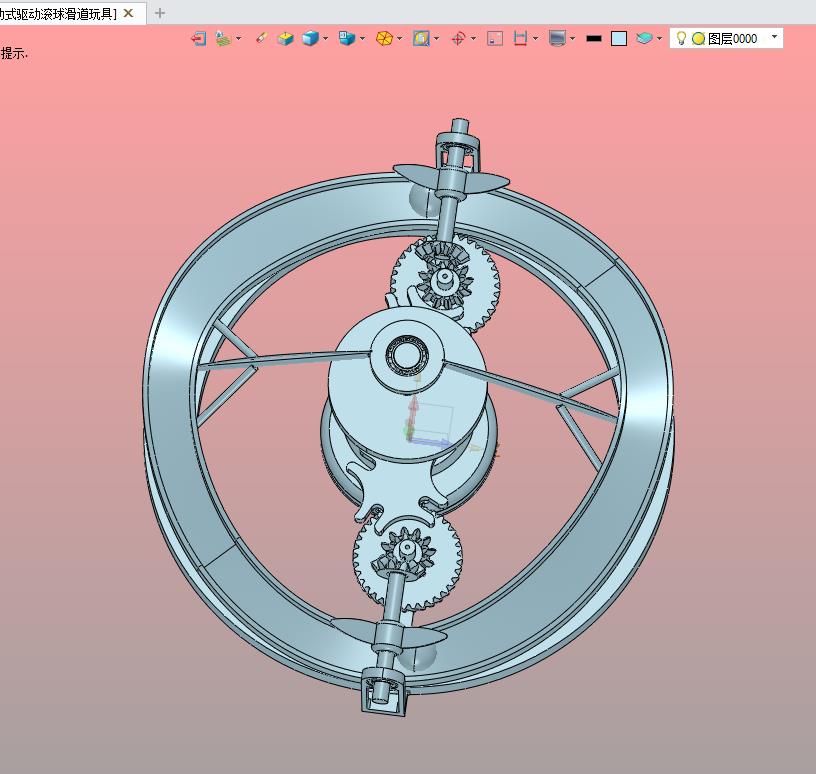Open the dropdown beside the monitor icon
Screen dimensions: 816x774
(572, 39)
